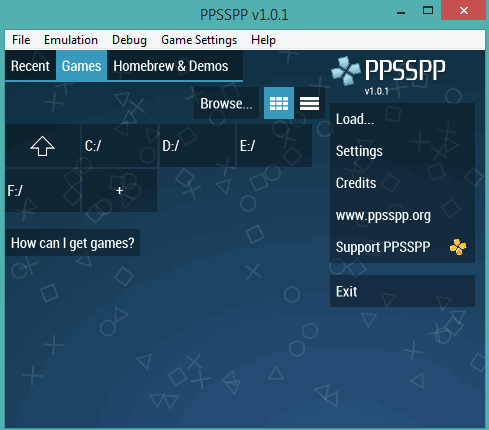Select the Games tab
This screenshot has width=489, height=430.
click(x=81, y=66)
